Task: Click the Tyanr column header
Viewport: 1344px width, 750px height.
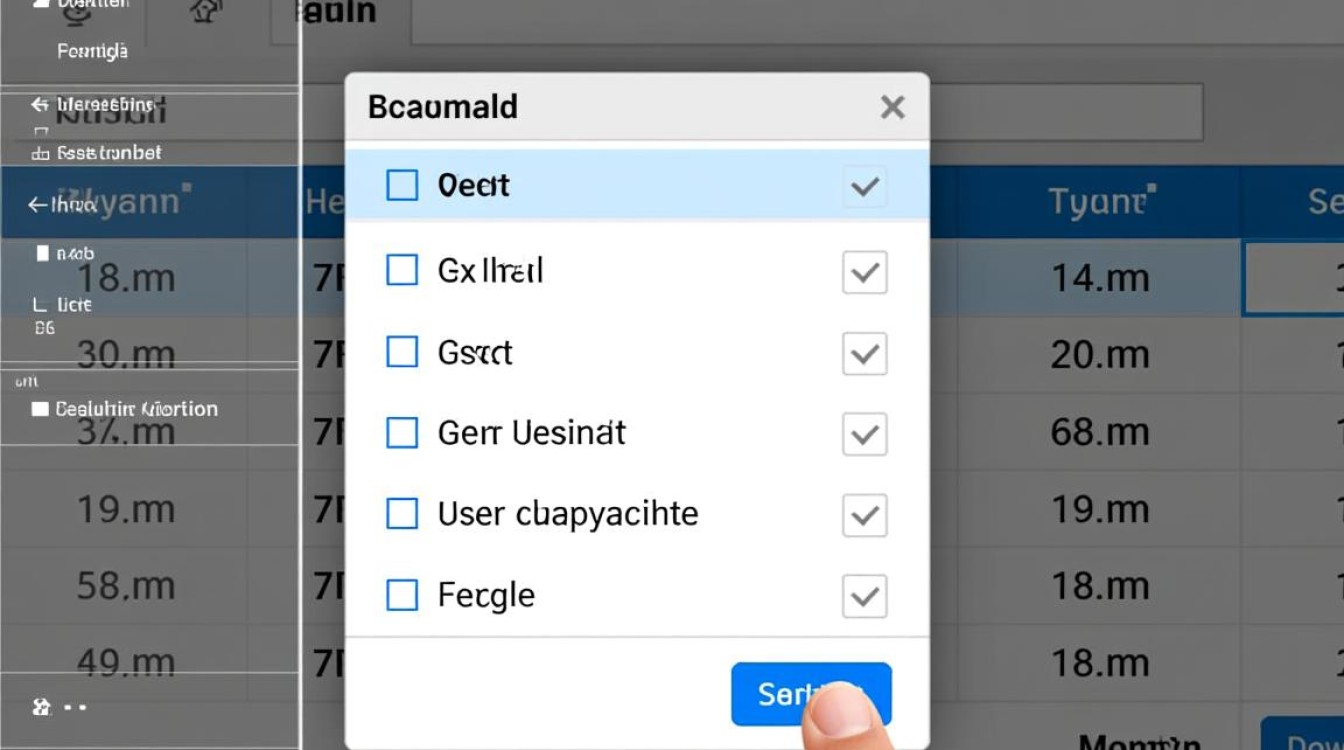Action: (x=1097, y=203)
